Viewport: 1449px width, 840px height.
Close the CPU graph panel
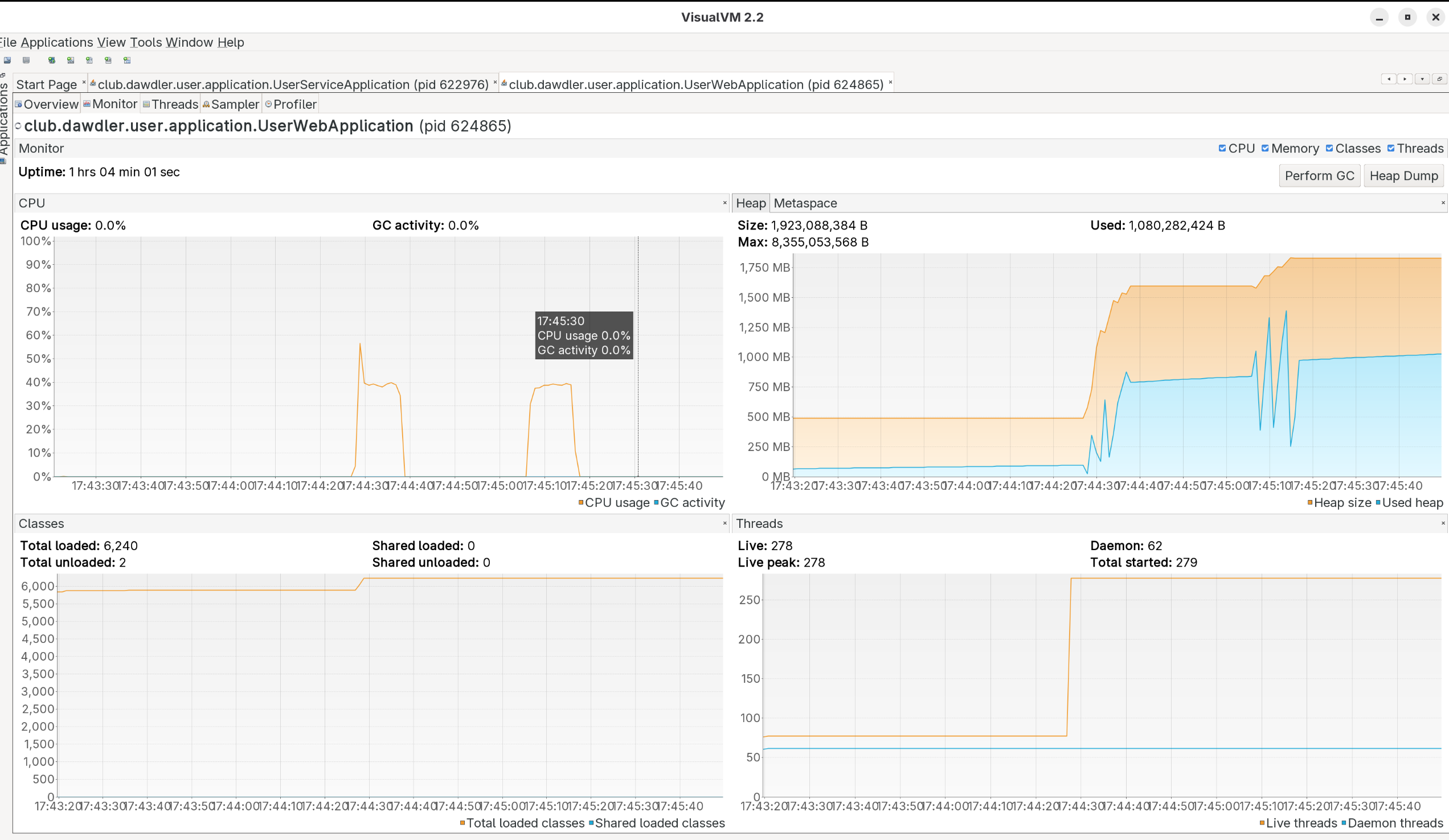724,203
